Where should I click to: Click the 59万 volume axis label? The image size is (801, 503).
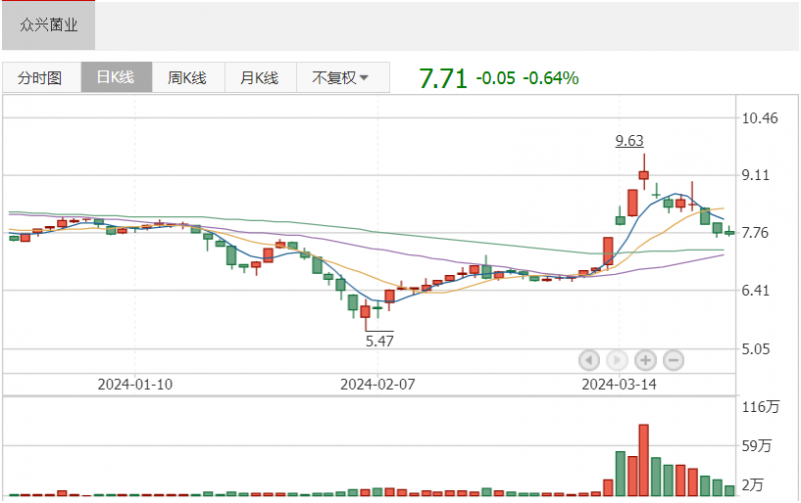757,446
